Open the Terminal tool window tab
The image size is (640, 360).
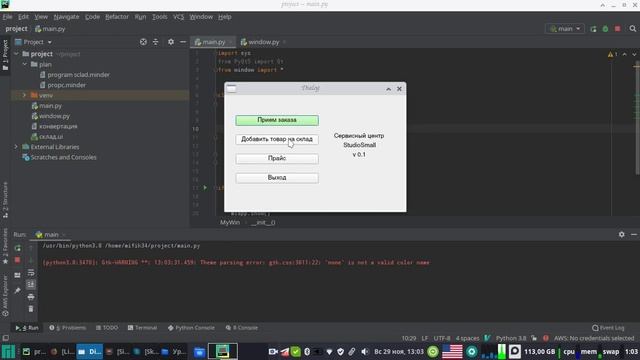point(142,328)
